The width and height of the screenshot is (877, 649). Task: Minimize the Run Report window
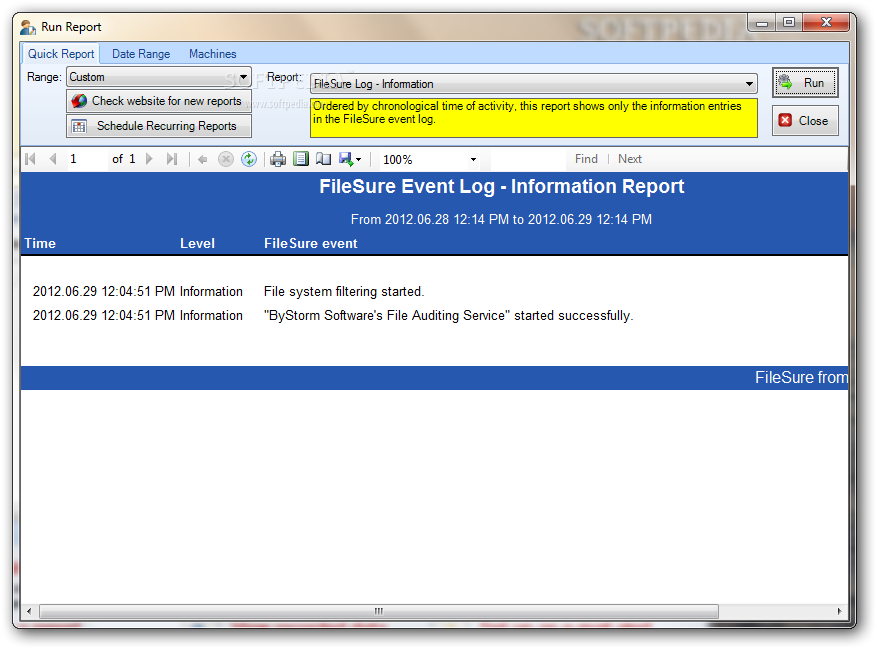tap(762, 22)
